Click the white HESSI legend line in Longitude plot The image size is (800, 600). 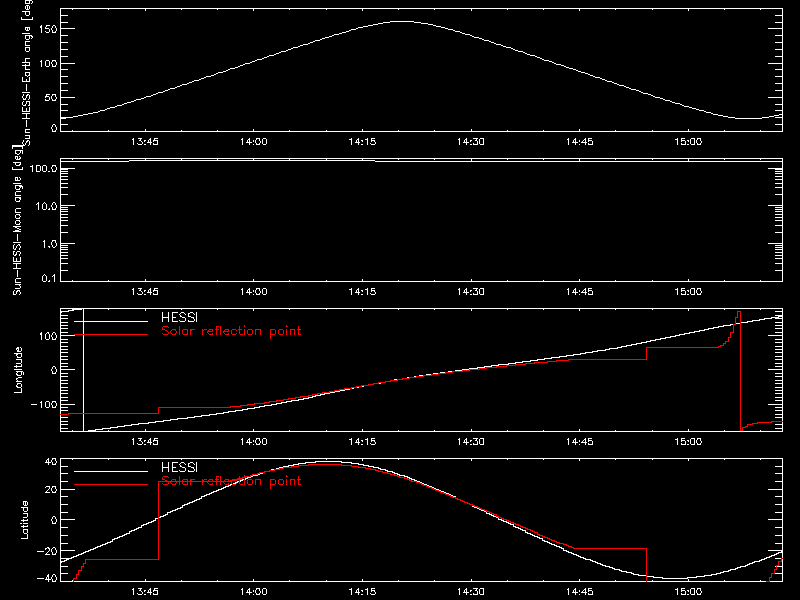tap(111, 321)
